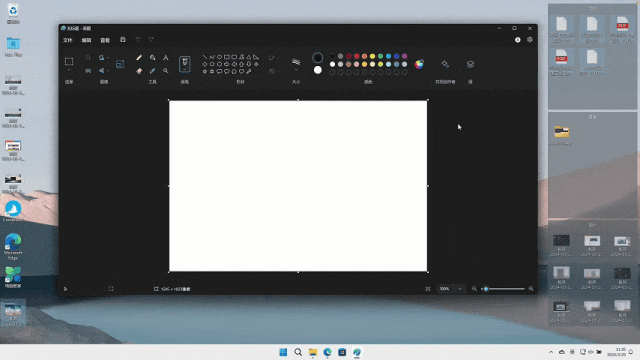Open the 文件 (File) menu
Viewport: 640px width, 360px height.
tap(68, 40)
